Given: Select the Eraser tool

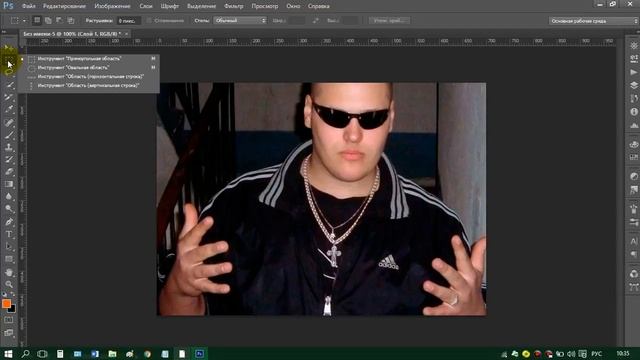Looking at the screenshot, I should pos(9,172).
